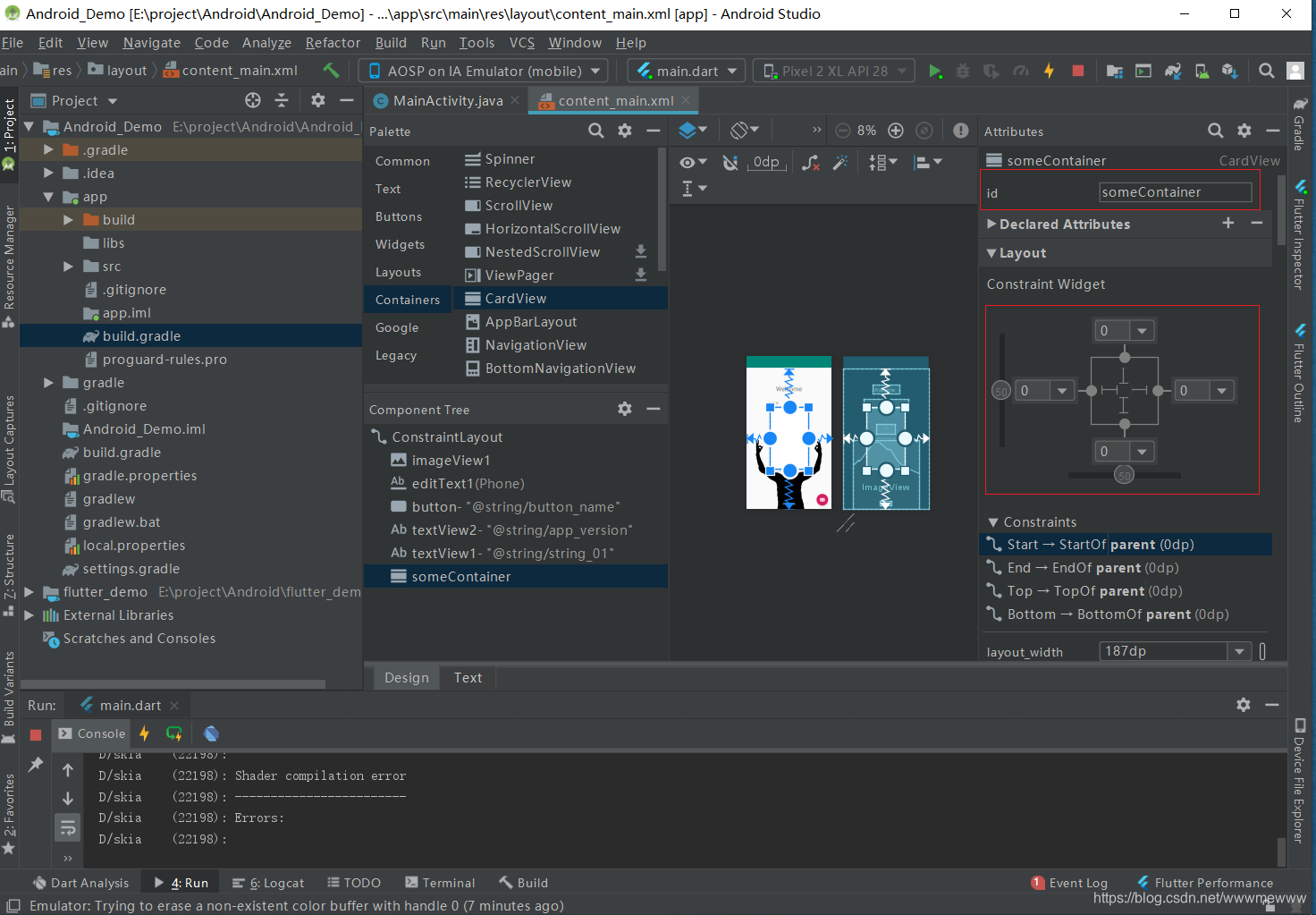This screenshot has width=1316, height=915.
Task: Expand the External Libraries node
Action: [29, 614]
